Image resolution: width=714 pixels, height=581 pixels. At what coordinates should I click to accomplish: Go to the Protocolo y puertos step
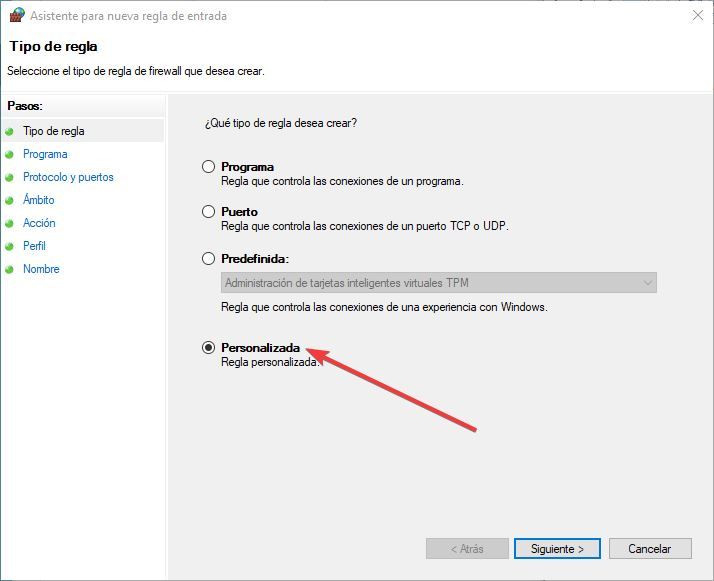(68, 177)
